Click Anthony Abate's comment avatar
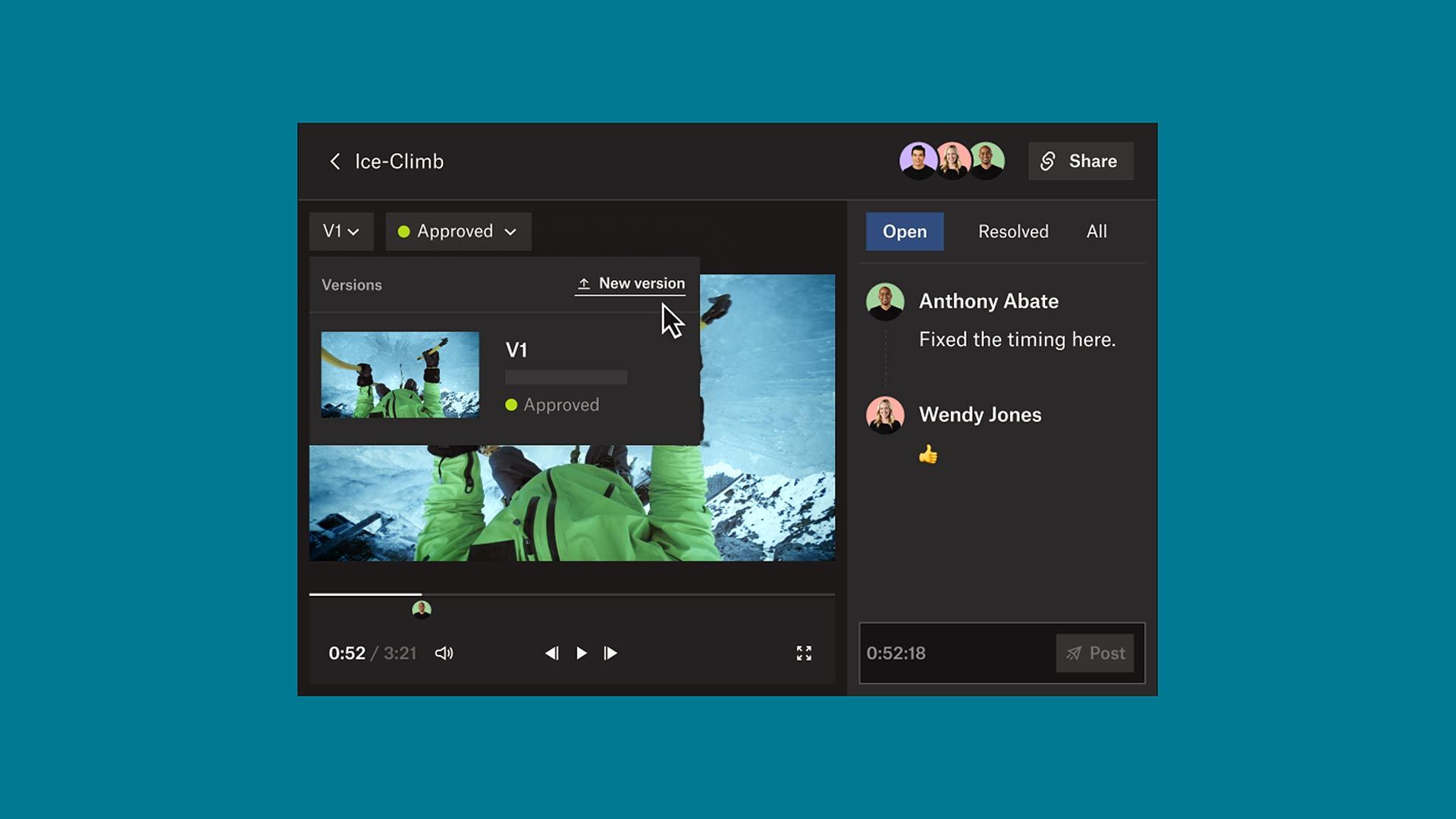 point(885,301)
